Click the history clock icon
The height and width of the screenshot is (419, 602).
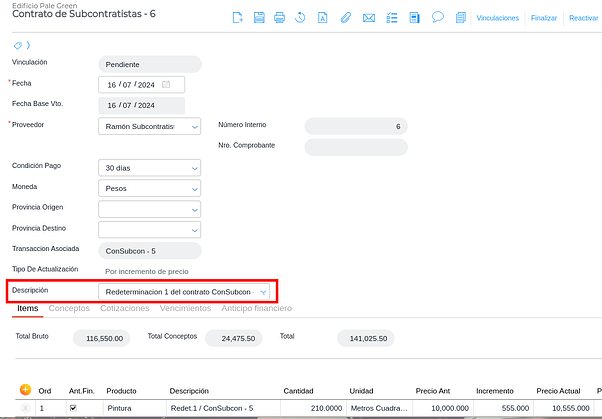click(x=301, y=18)
